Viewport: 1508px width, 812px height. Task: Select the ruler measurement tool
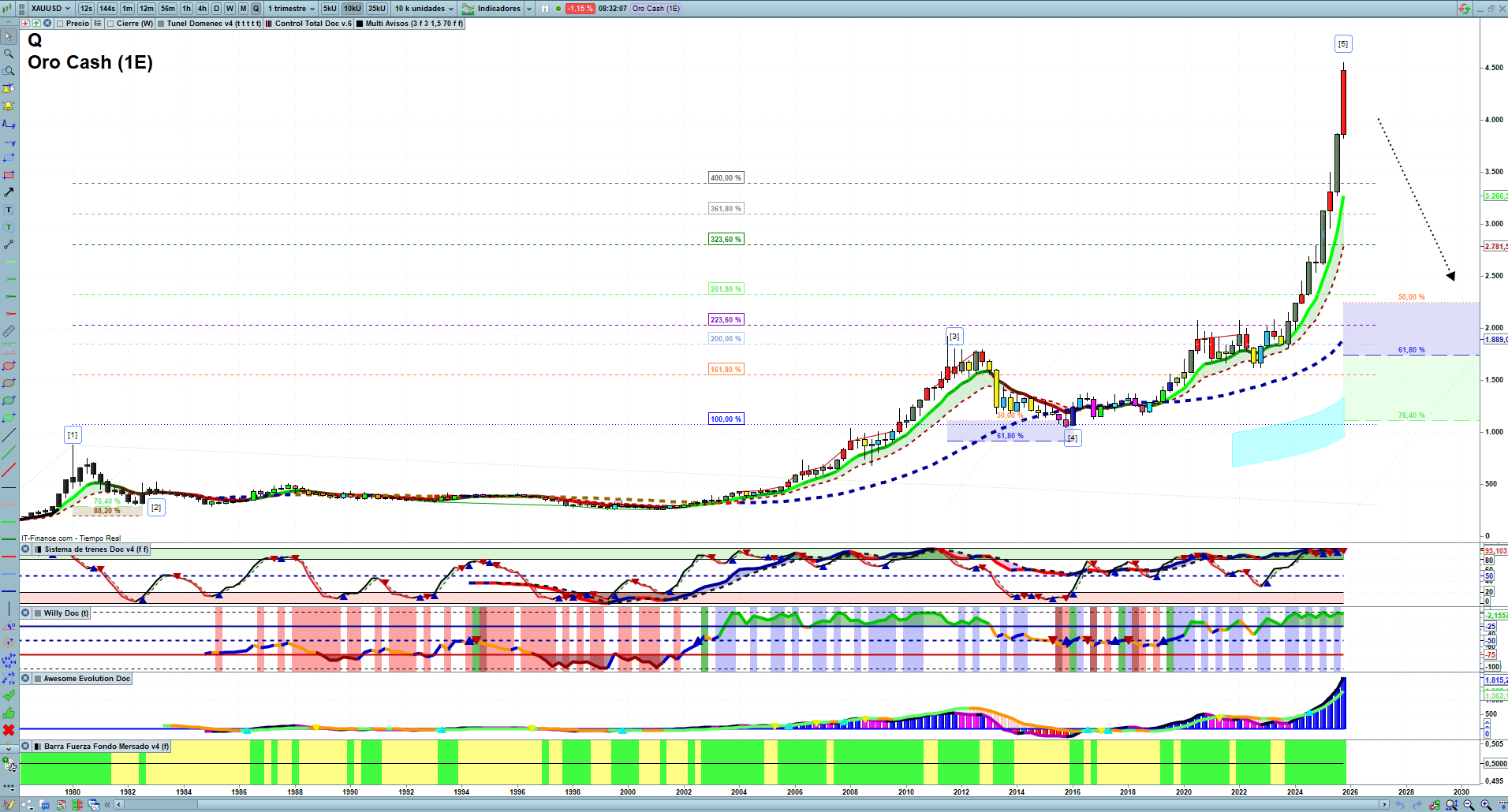point(9,331)
